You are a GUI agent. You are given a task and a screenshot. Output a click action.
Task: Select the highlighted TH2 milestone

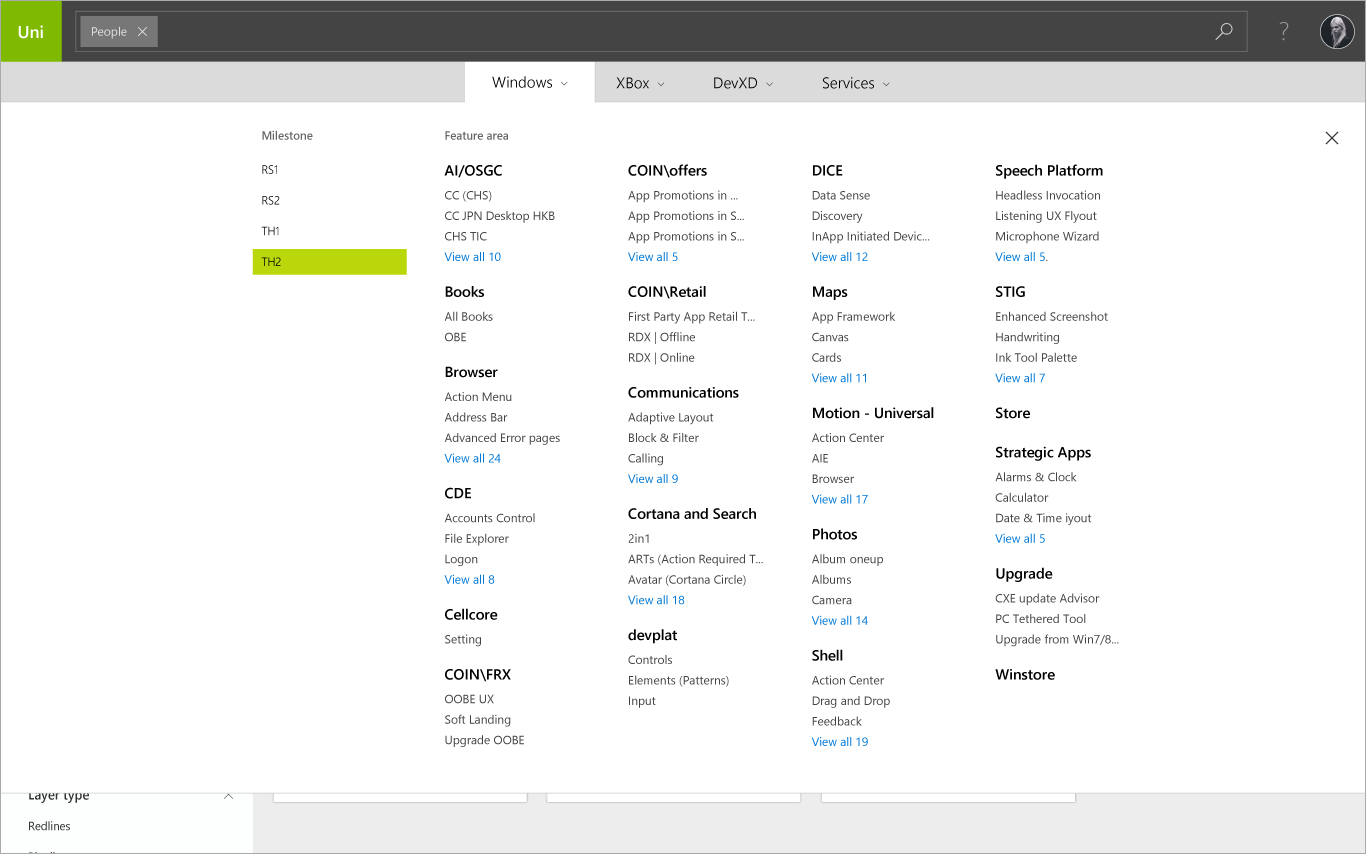[330, 262]
